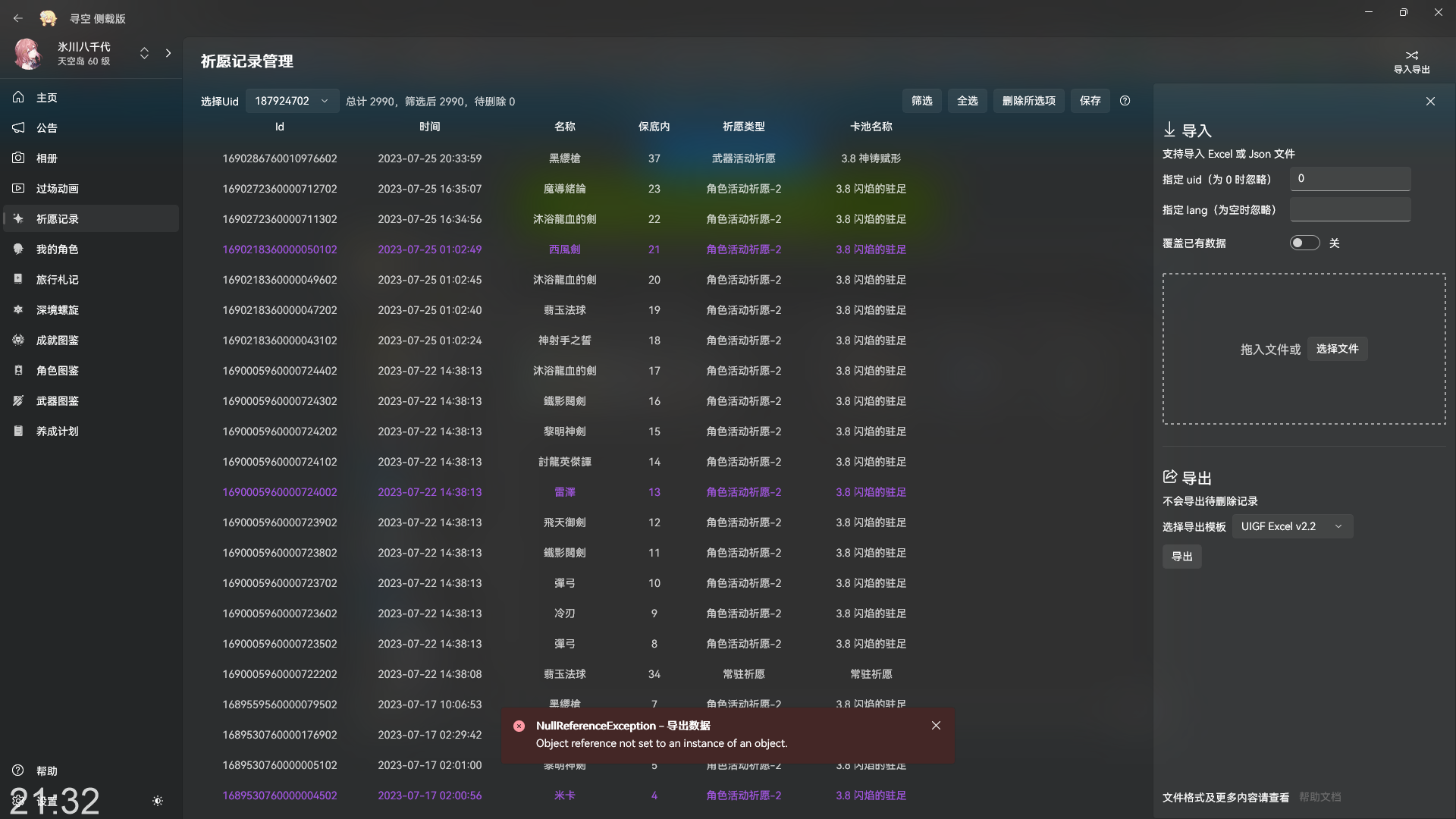The width and height of the screenshot is (1456, 819).
Task: Open the 帮助文档 help documentation link
Action: [1319, 797]
